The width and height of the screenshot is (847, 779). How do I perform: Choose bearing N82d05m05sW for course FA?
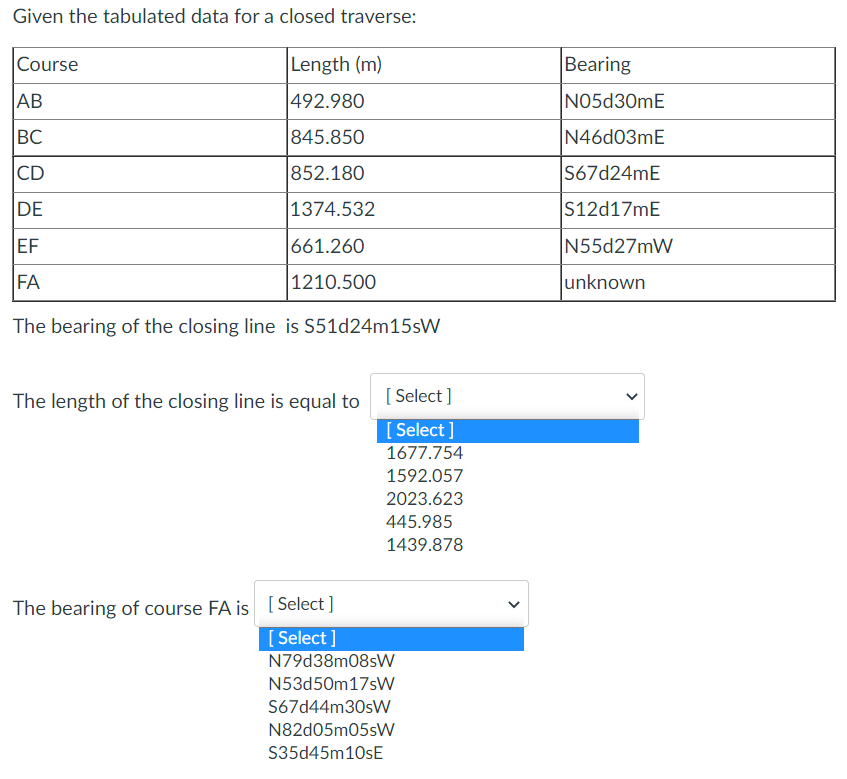pos(331,730)
